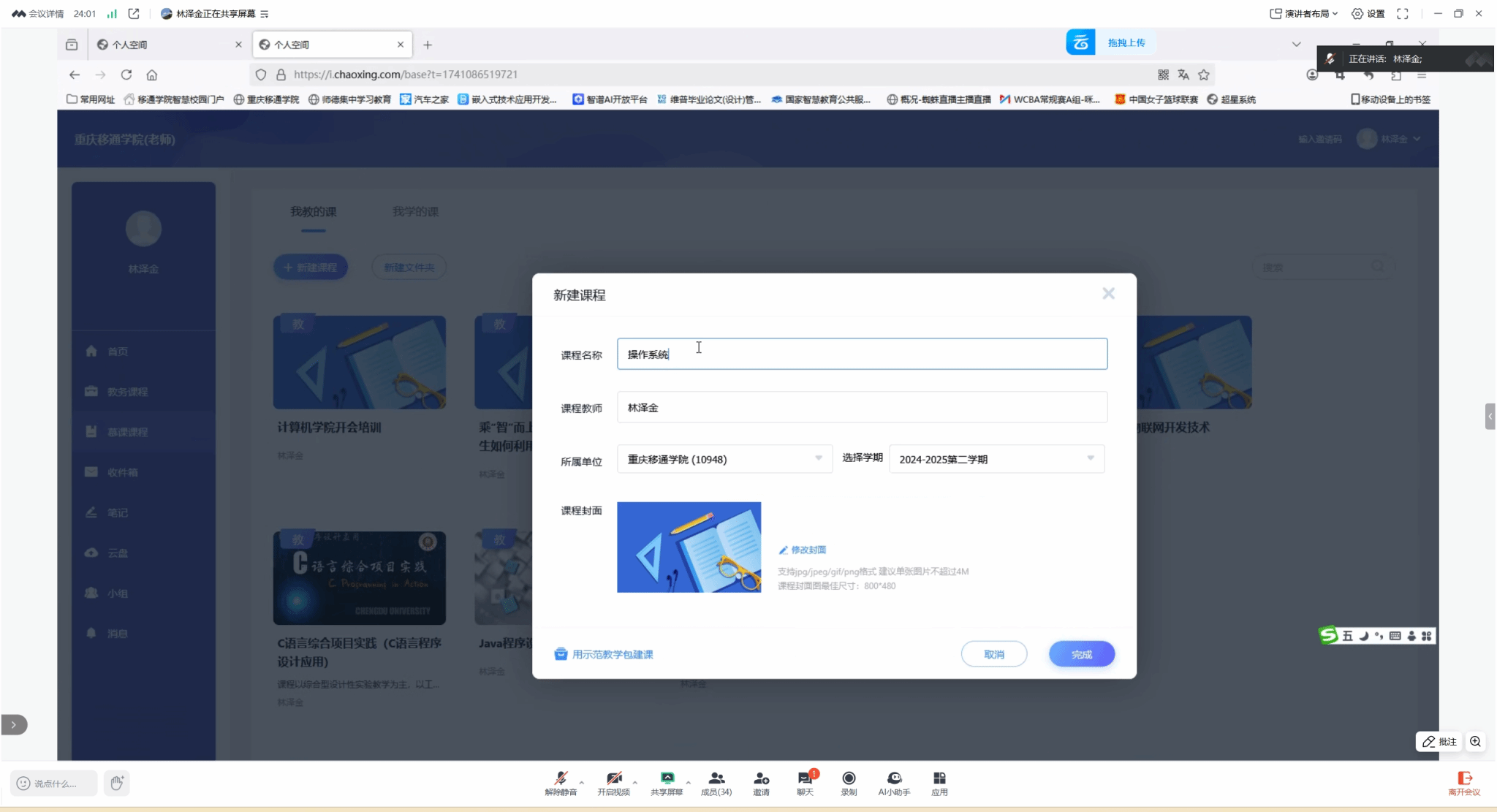Screen dimensions: 1497x812
Task: Switch to the first 个人空间 browser tab
Action: pos(167,45)
